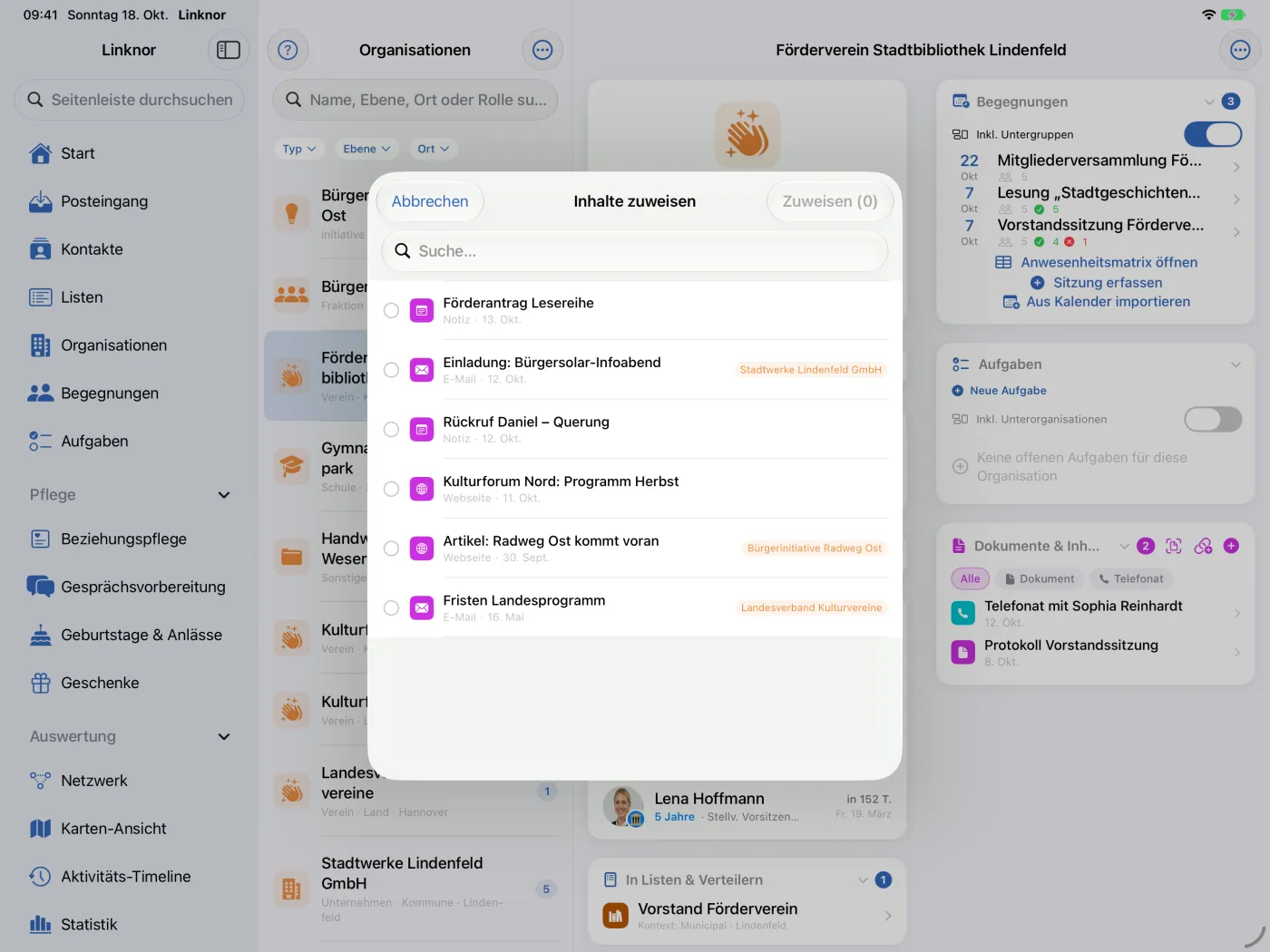Click the Zuweisen (0) button
Image resolution: width=1270 pixels, height=952 pixels.
830,201
